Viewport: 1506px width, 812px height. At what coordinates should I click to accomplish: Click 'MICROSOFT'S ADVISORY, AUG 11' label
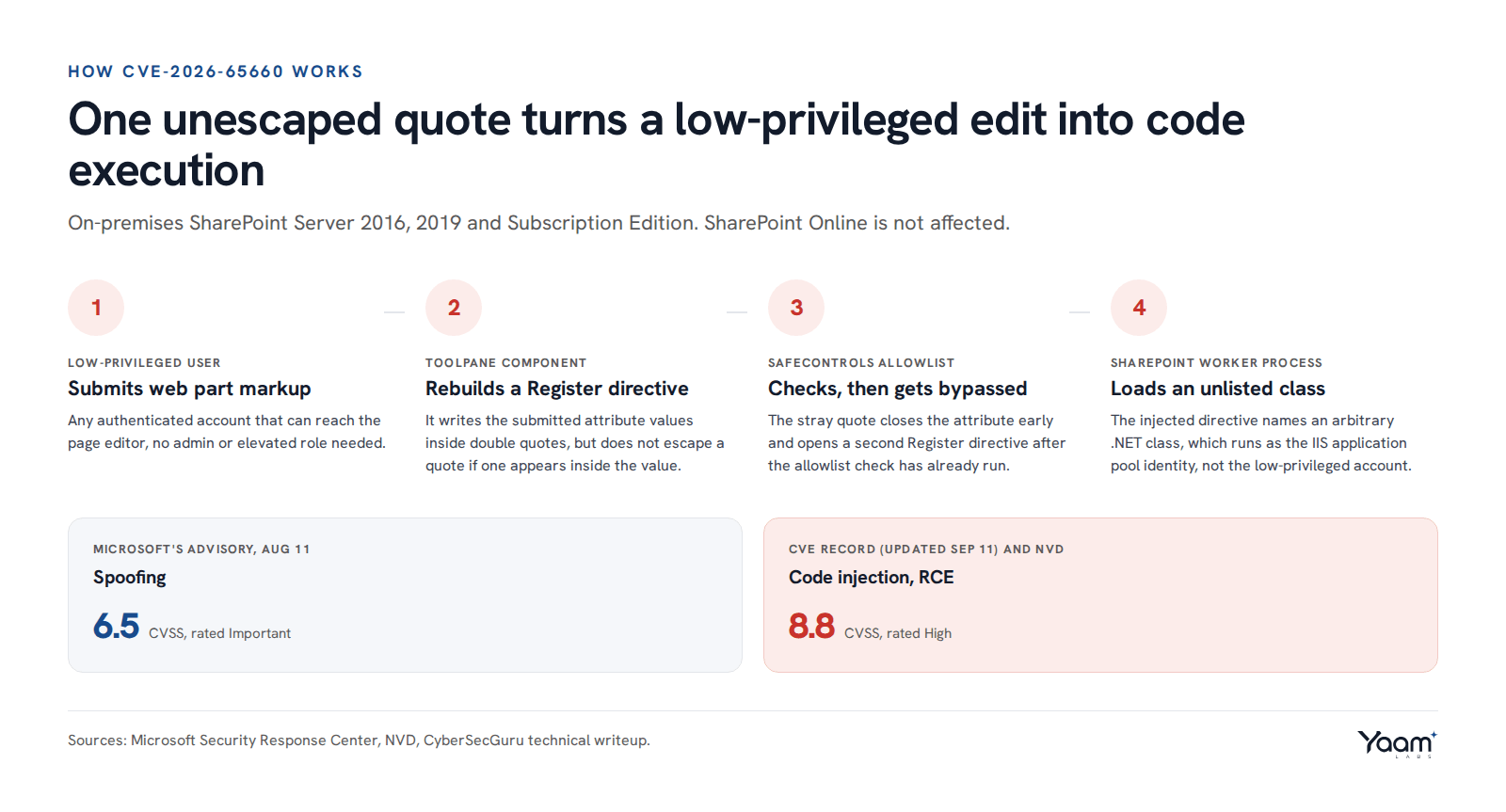pyautogui.click(x=201, y=549)
